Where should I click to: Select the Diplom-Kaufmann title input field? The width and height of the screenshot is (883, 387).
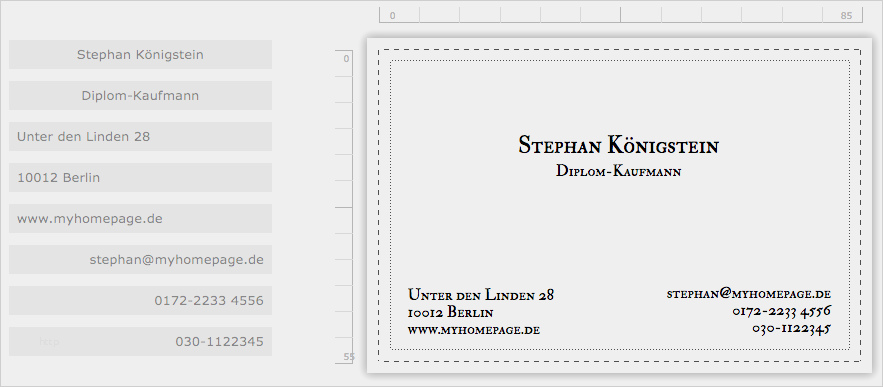click(x=140, y=96)
